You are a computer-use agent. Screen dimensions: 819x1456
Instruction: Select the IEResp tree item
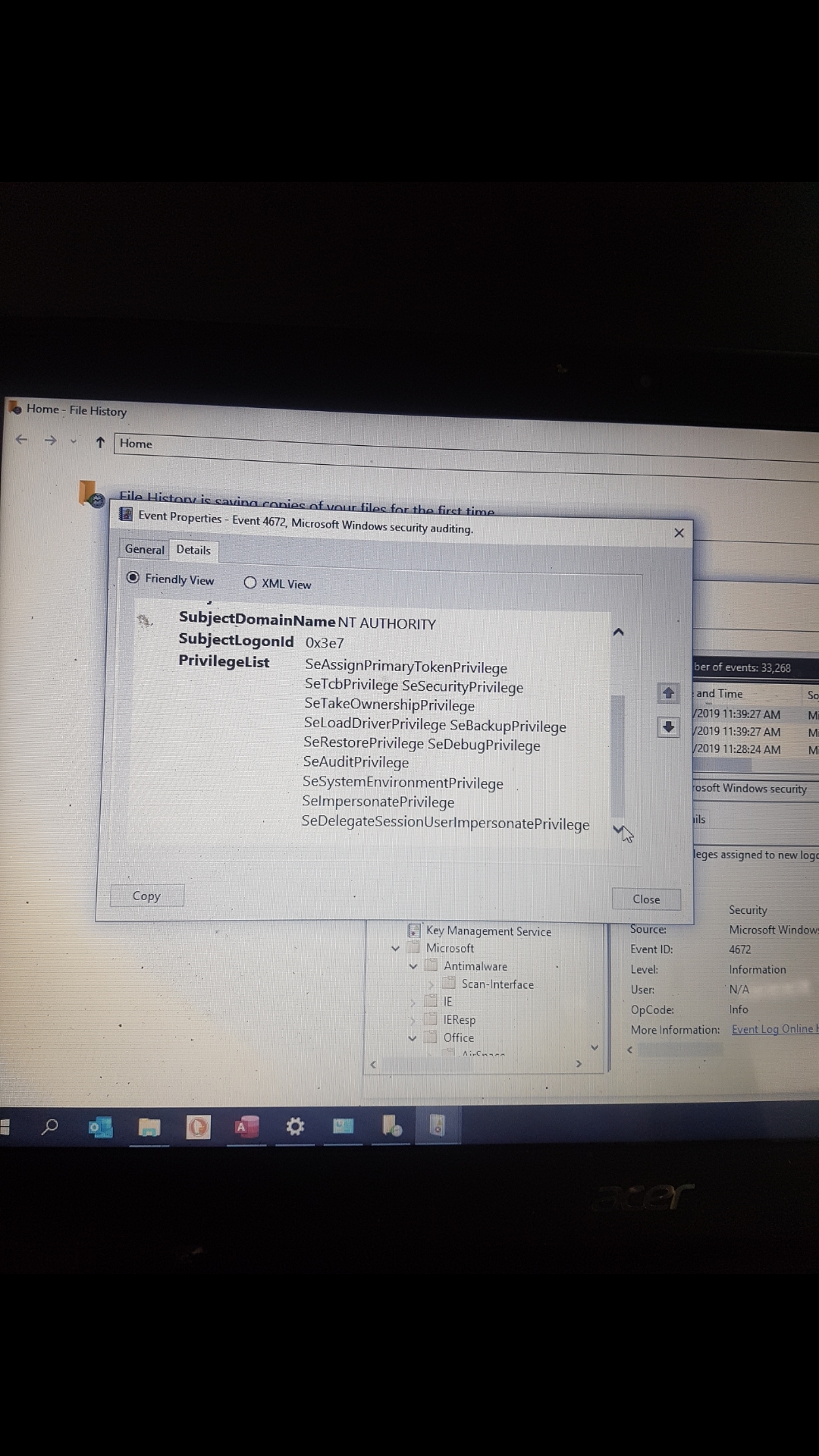pos(460,1020)
